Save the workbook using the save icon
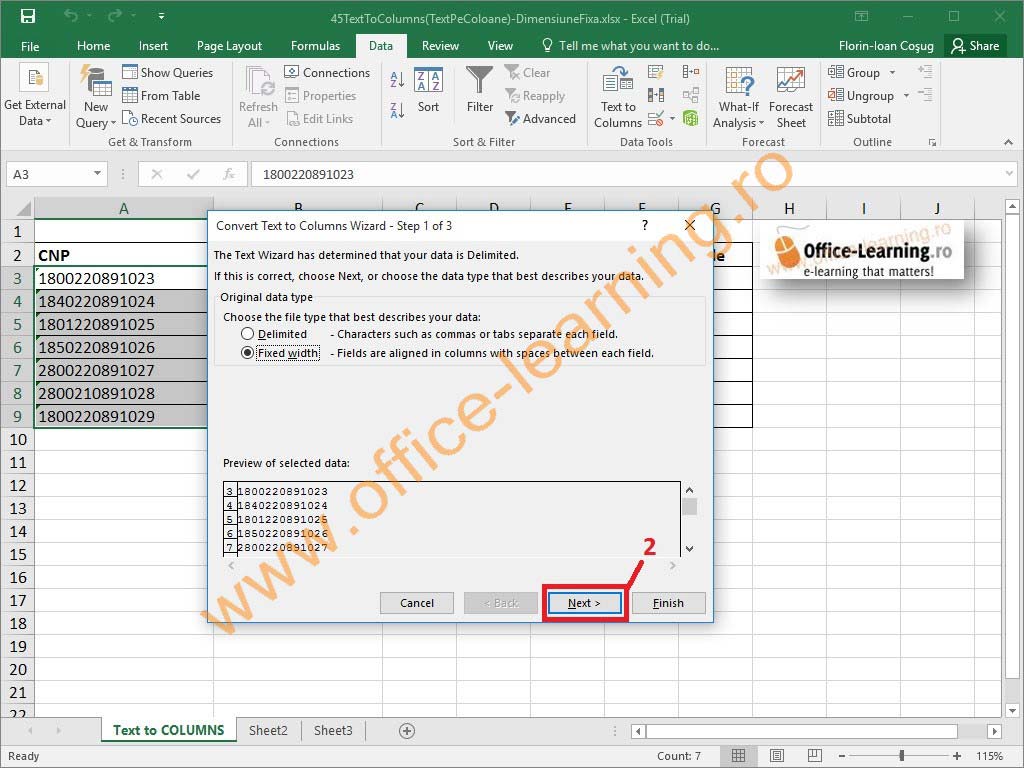Viewport: 1024px width, 768px height. coord(28,16)
